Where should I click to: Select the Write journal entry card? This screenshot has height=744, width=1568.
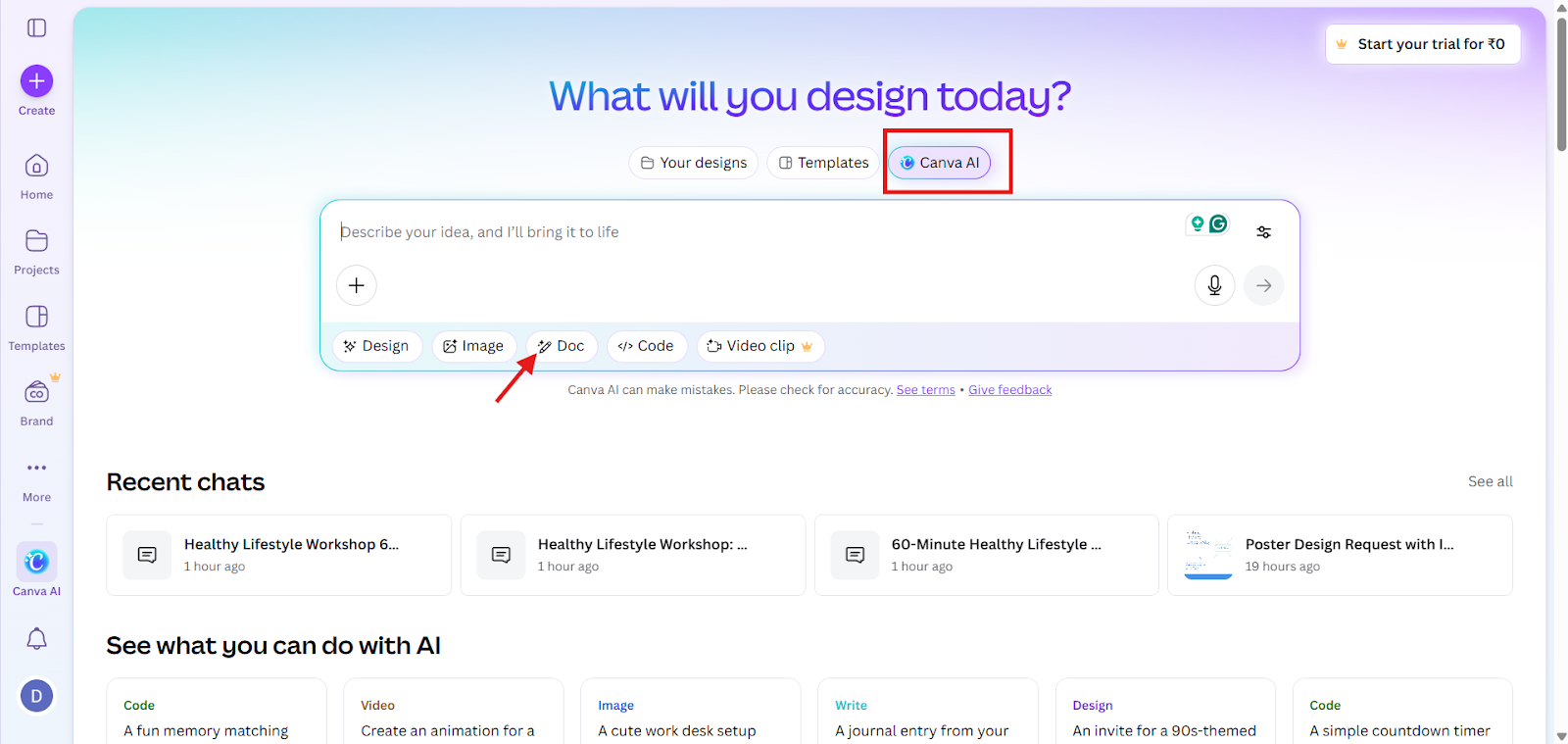[928, 712]
